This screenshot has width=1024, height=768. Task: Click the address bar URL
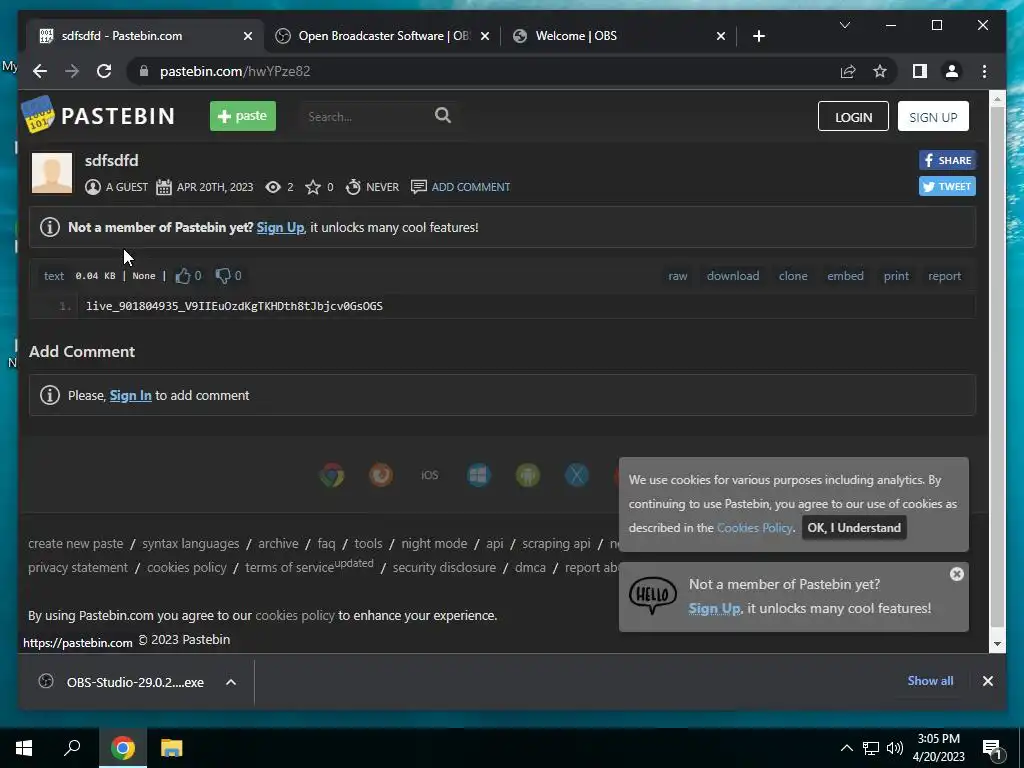[x=235, y=71]
